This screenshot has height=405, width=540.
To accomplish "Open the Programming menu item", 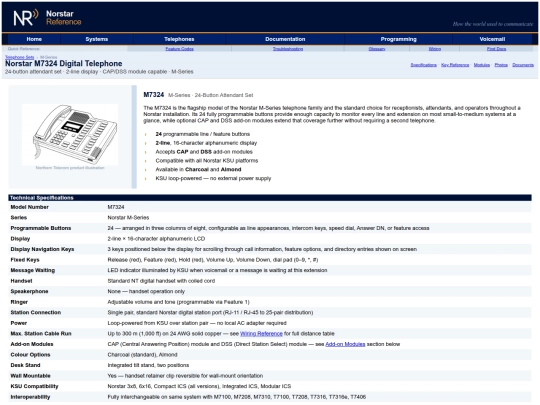I will click(x=398, y=39).
